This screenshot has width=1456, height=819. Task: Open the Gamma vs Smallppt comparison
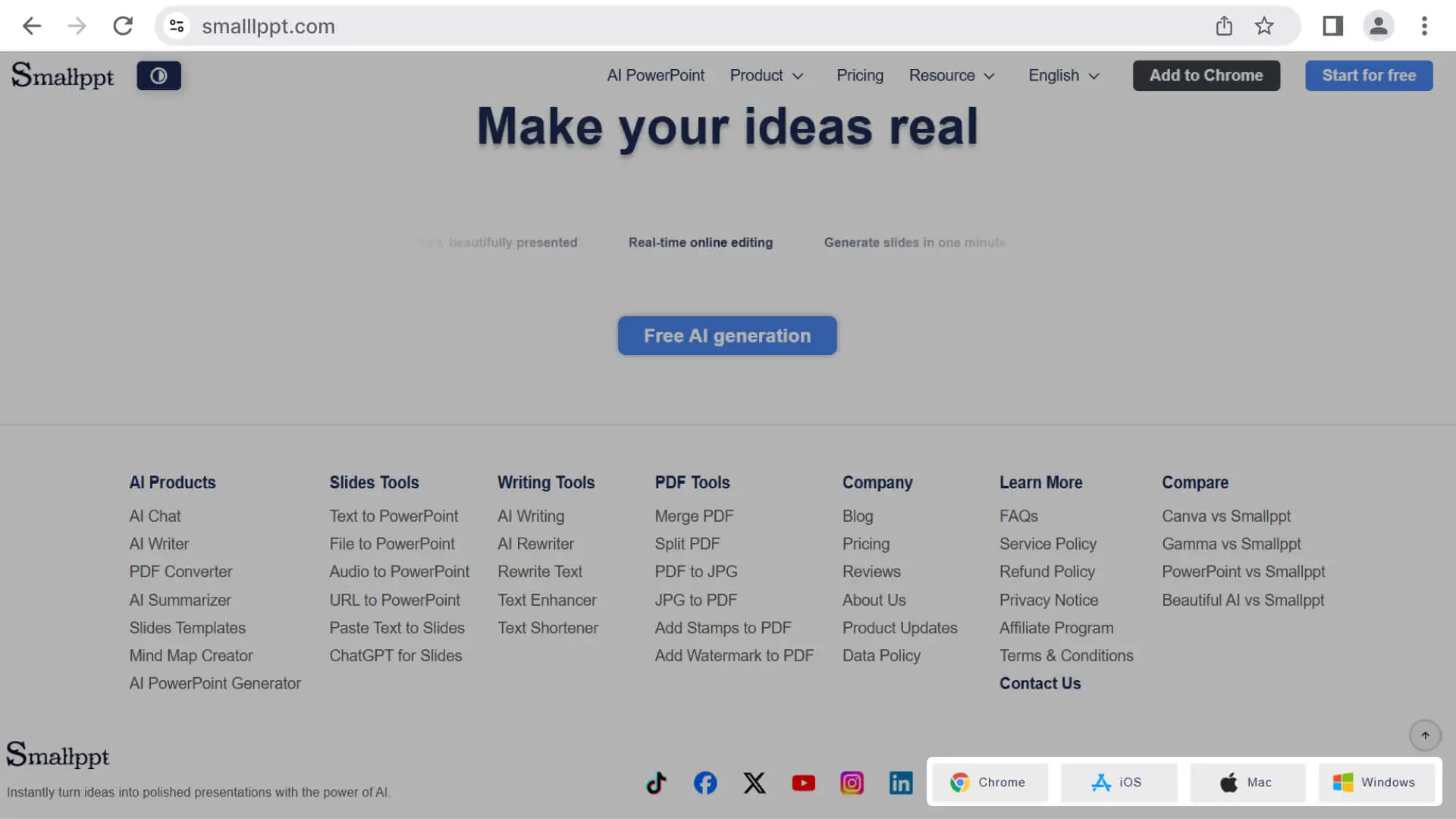point(1232,544)
